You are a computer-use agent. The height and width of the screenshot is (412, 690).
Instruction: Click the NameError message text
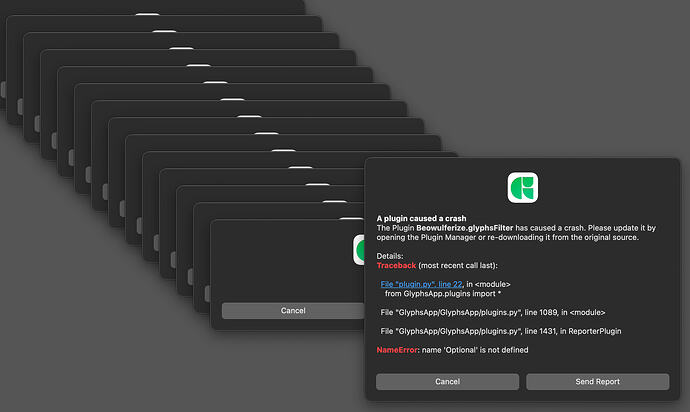452,350
